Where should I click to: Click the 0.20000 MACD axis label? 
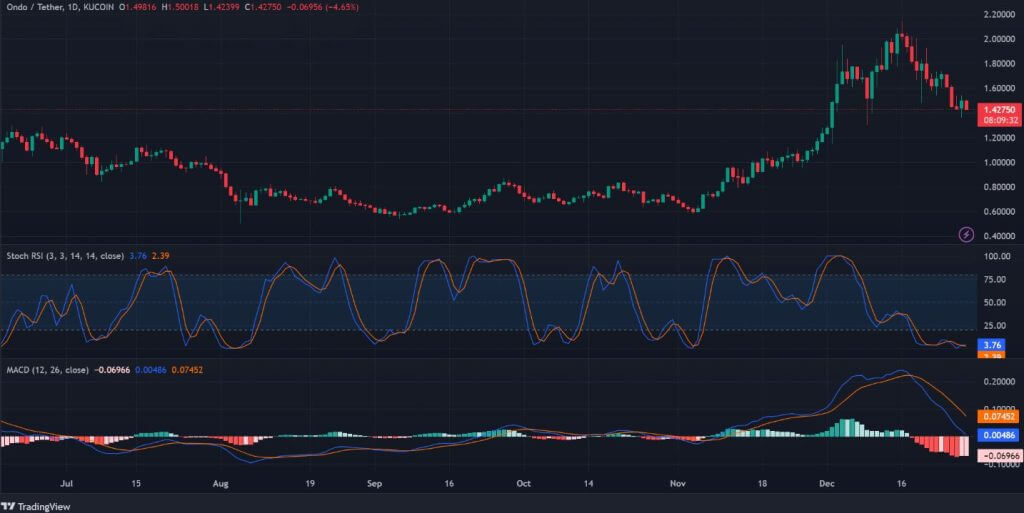[999, 382]
